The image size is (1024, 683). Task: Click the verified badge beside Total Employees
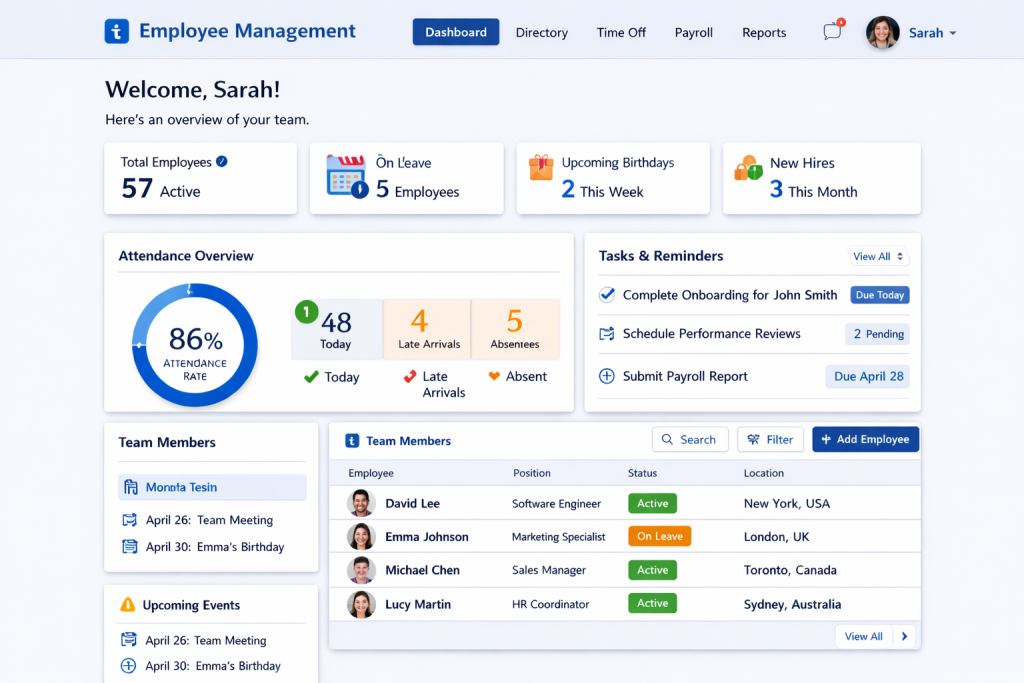(222, 161)
